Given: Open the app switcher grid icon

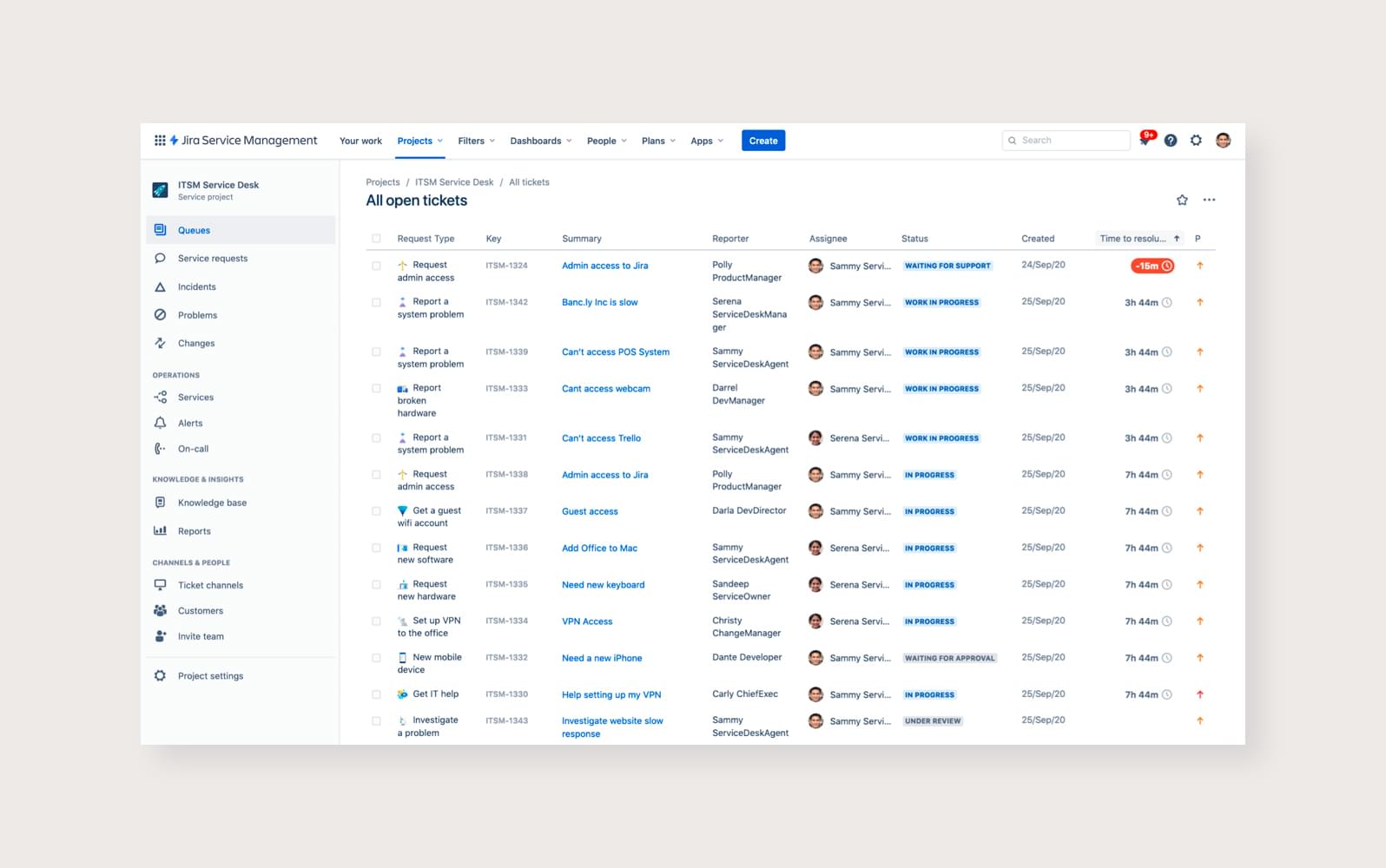Looking at the screenshot, I should pyautogui.click(x=160, y=141).
